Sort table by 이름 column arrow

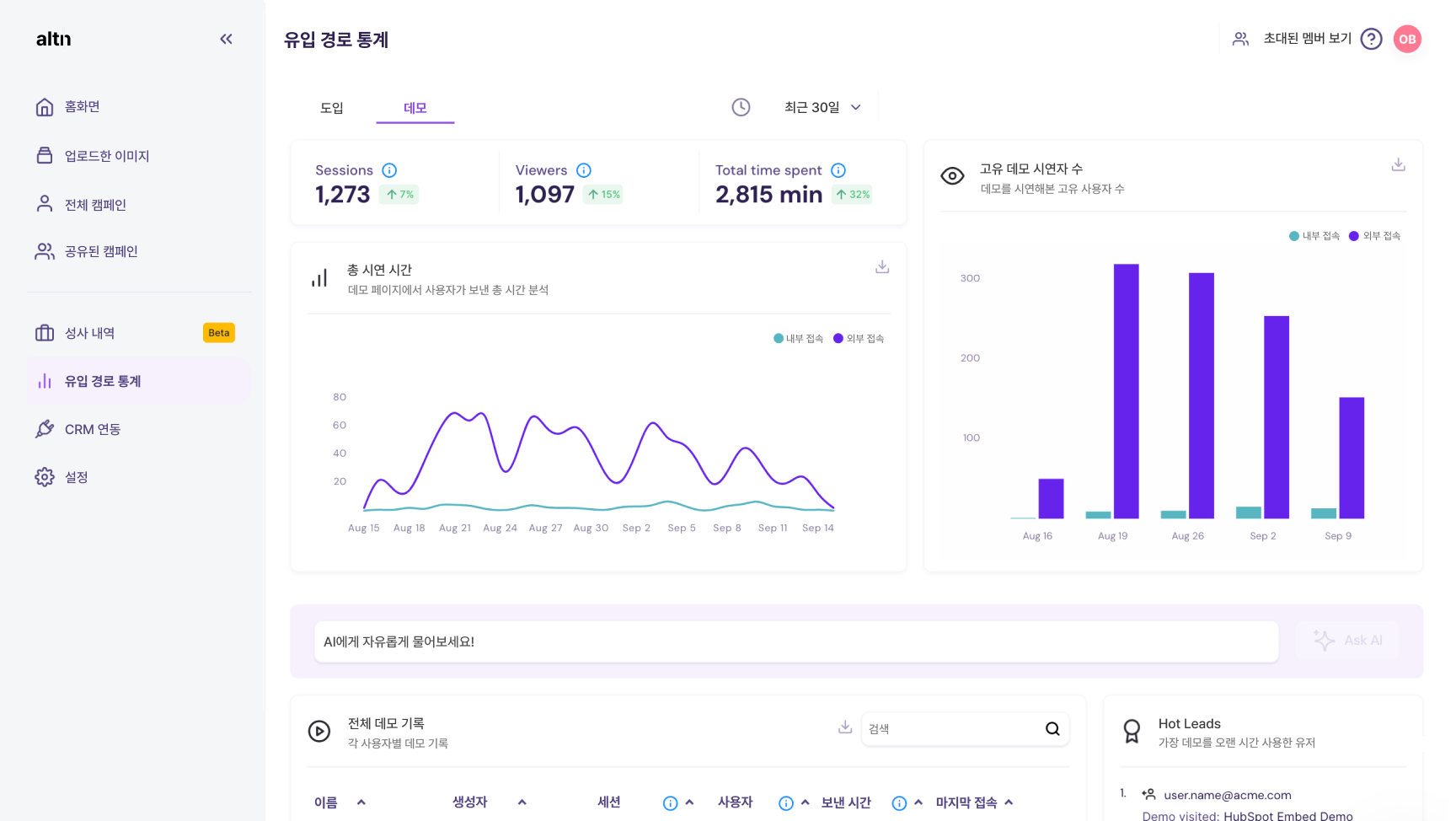[361, 802]
